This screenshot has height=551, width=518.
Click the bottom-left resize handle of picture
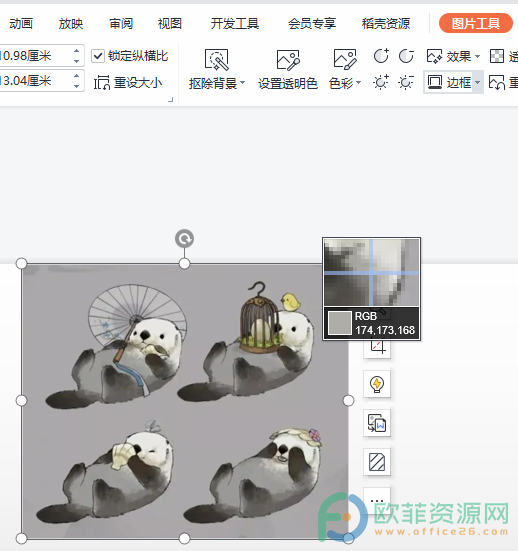(x=21, y=538)
